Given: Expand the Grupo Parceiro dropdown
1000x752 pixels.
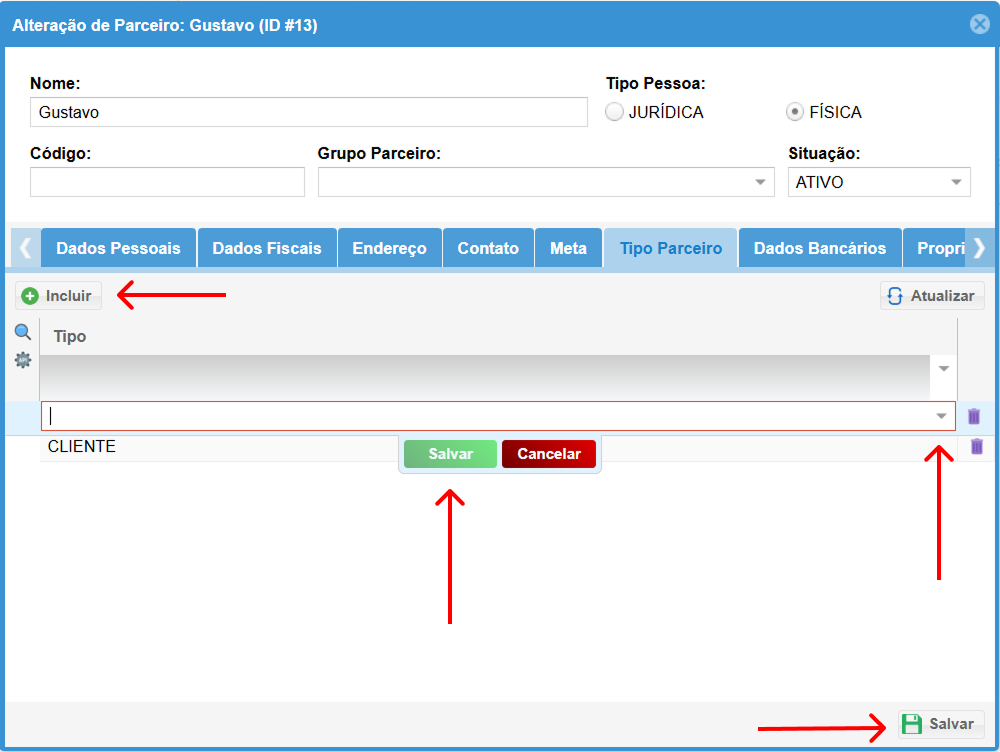Looking at the screenshot, I should [761, 182].
